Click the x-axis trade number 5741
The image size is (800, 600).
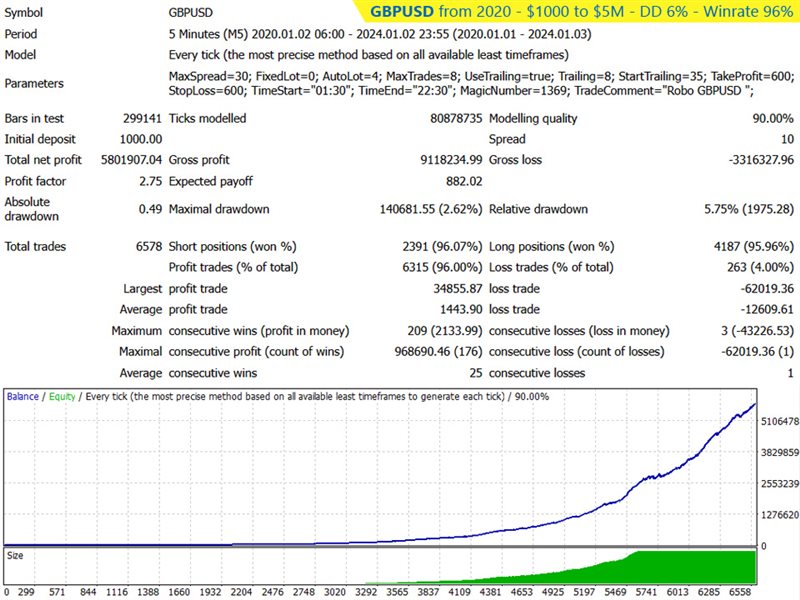(646, 592)
